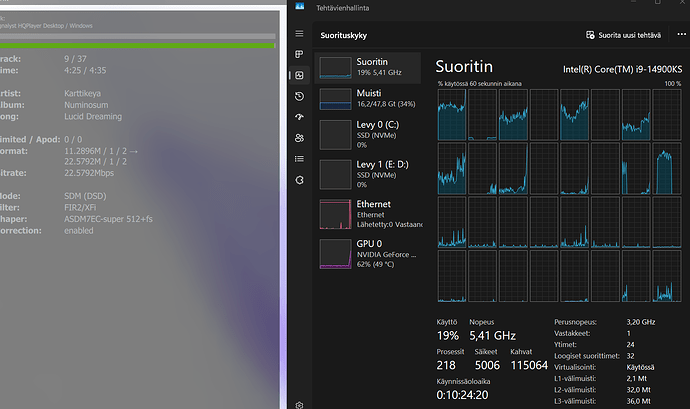This screenshot has width=690, height=409.
Task: Select Levy 1 (E: D:) in the performance list
Action: (x=368, y=174)
